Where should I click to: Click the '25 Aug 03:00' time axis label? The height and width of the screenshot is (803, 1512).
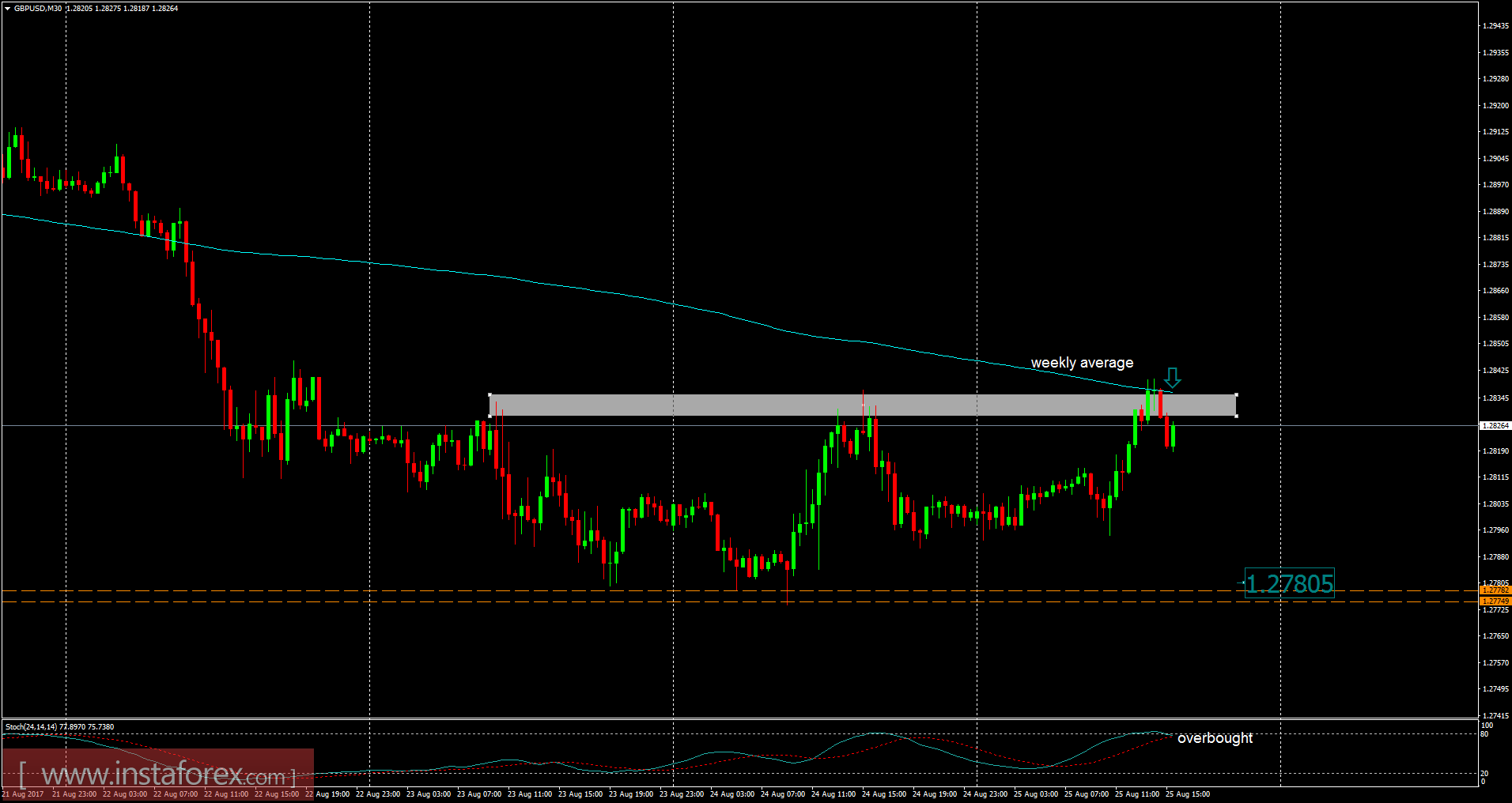pyautogui.click(x=1036, y=794)
